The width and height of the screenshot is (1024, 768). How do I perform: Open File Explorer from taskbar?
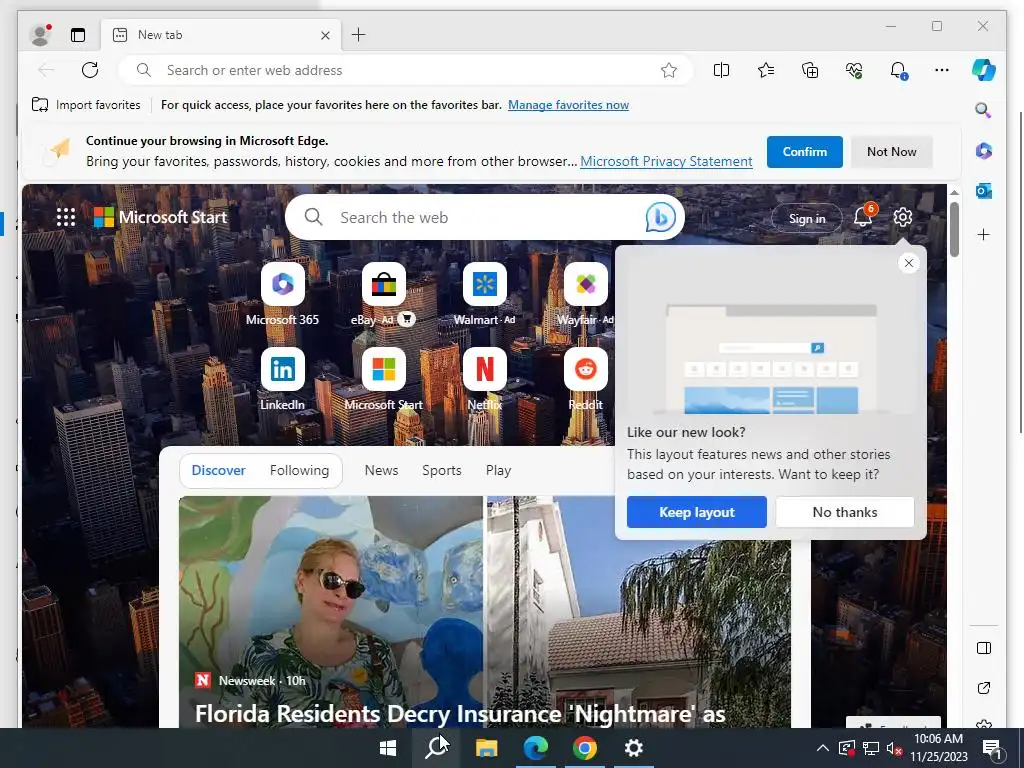pos(486,748)
